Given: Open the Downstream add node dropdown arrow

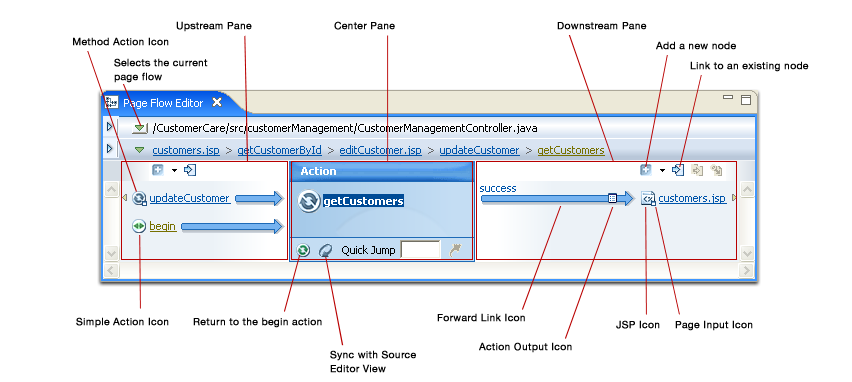Looking at the screenshot, I should (x=662, y=171).
